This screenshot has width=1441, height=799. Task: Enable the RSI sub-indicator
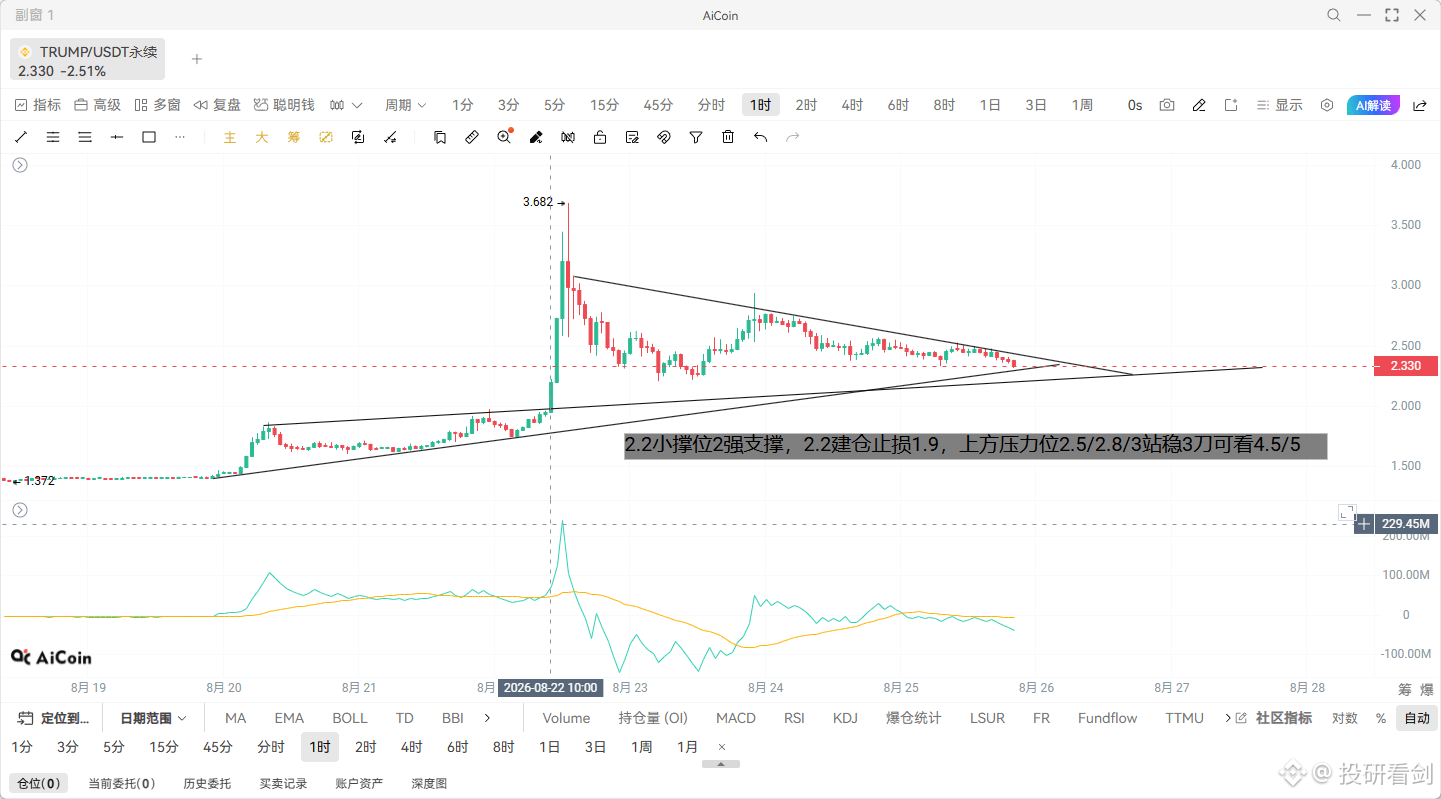794,718
